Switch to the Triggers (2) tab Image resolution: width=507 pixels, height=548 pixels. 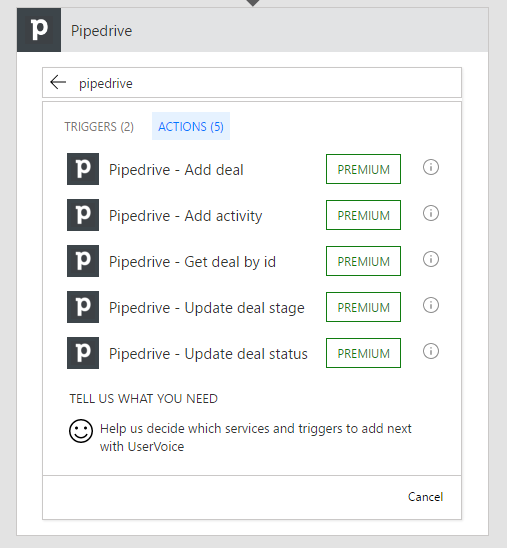point(99,127)
